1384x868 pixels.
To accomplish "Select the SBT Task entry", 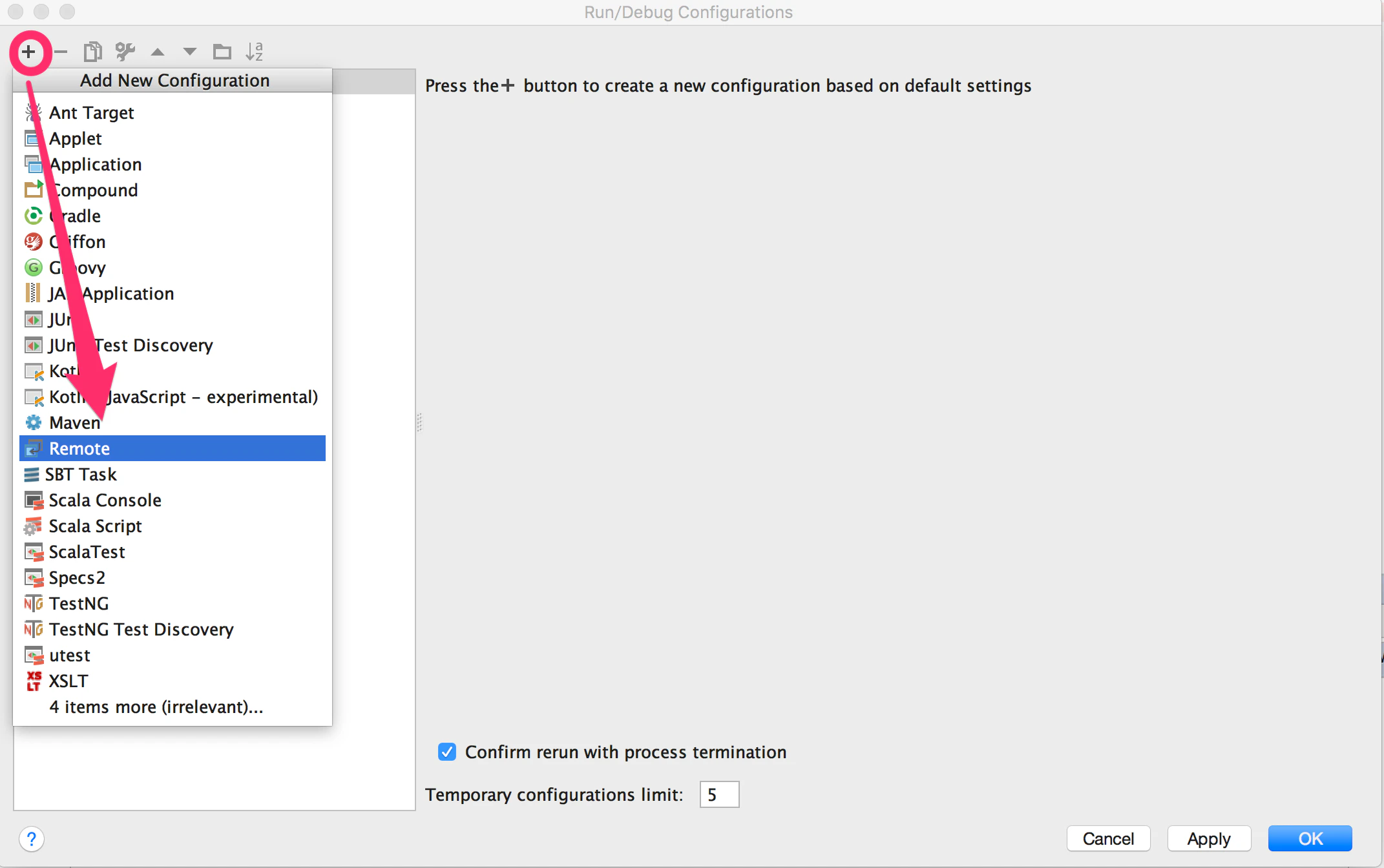I will [x=173, y=474].
